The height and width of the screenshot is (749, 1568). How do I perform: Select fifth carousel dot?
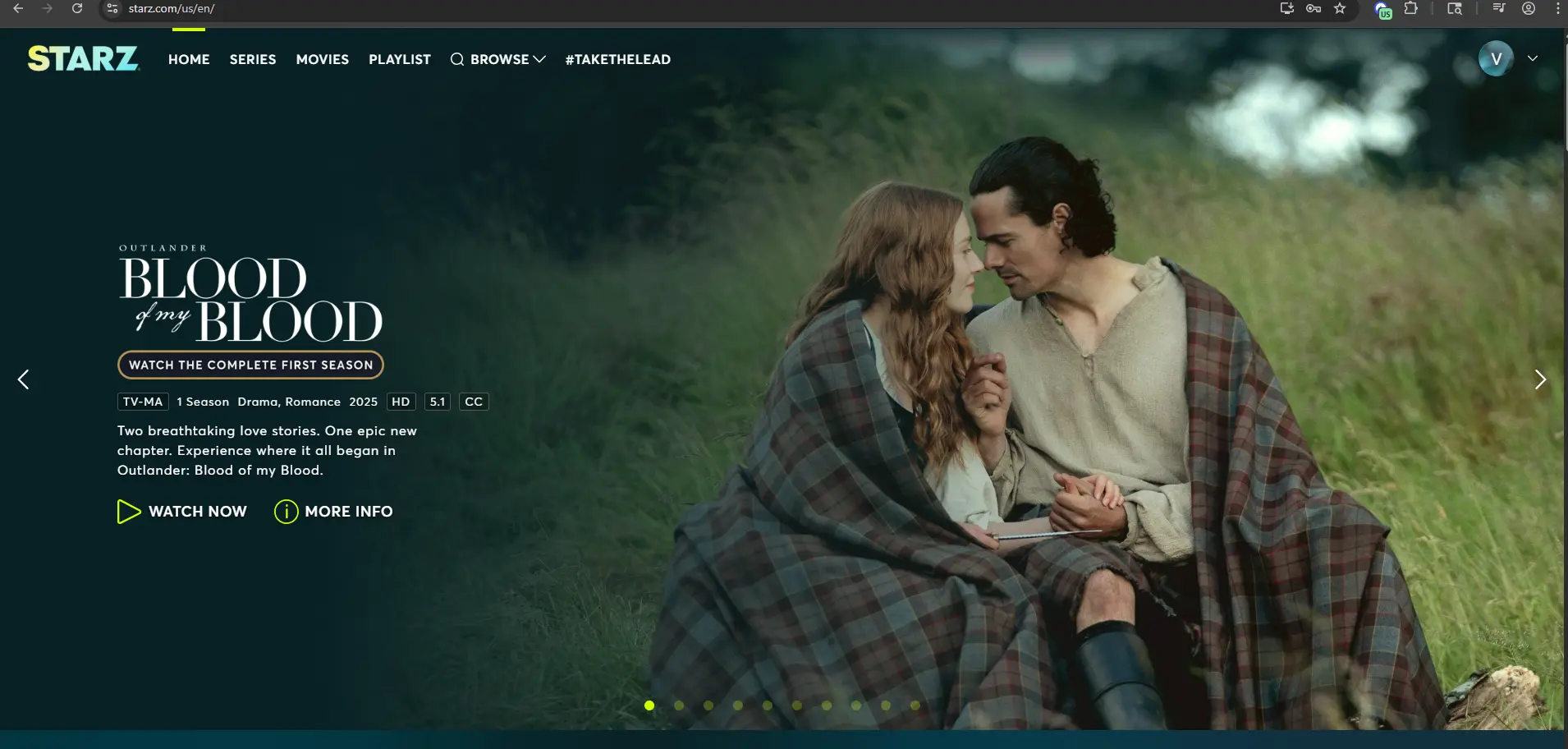click(x=768, y=705)
